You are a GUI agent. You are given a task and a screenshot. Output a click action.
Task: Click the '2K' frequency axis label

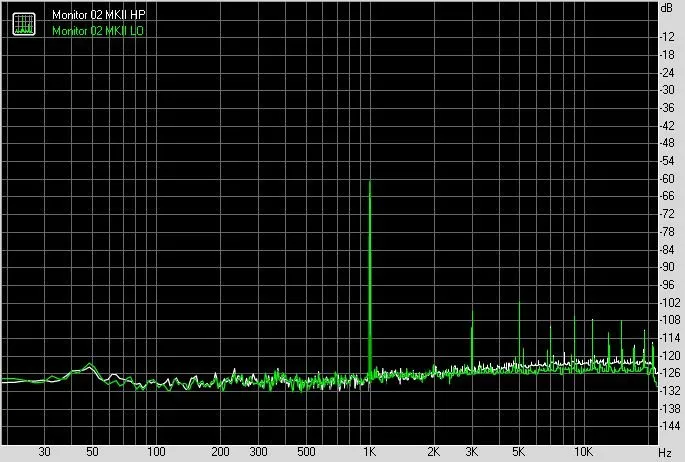point(434,452)
